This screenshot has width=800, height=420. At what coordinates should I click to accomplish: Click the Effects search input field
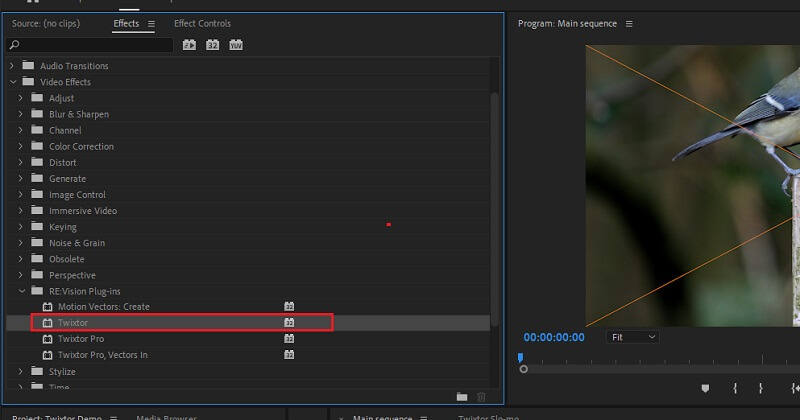click(x=90, y=45)
